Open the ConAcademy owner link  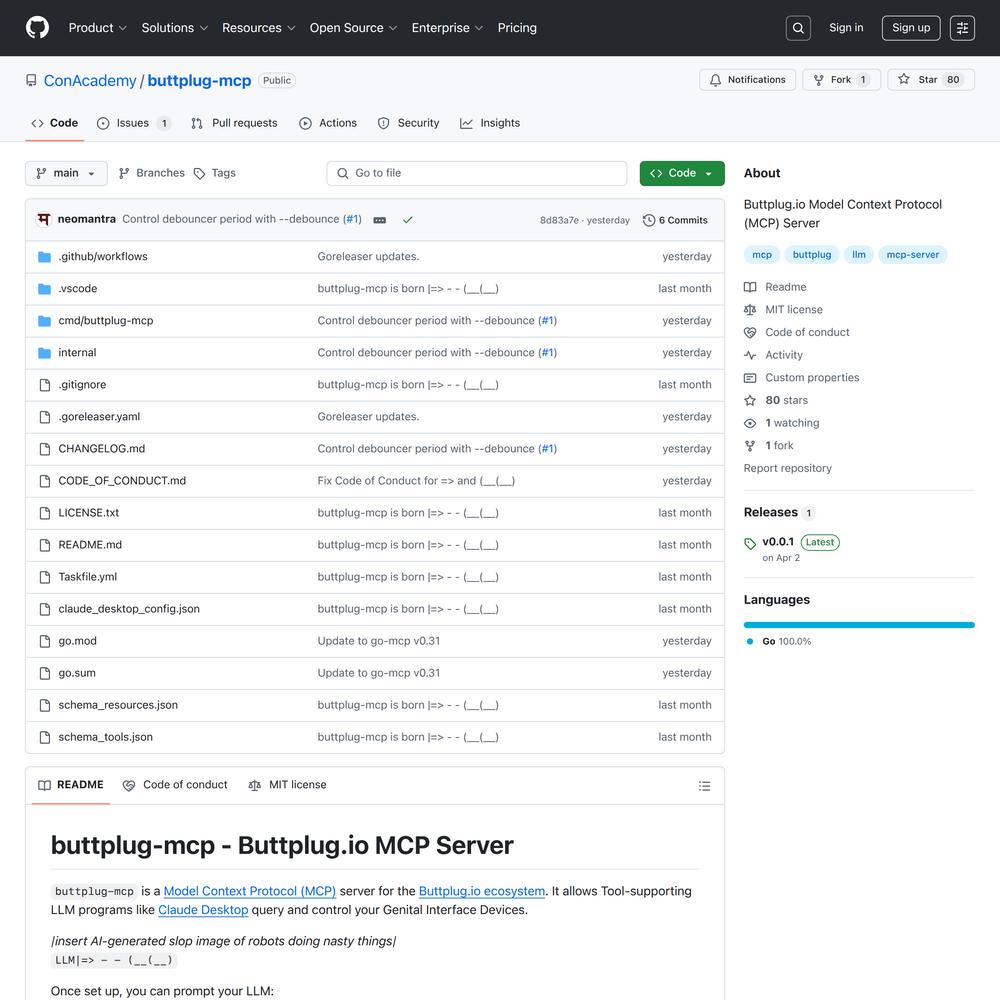pos(90,80)
